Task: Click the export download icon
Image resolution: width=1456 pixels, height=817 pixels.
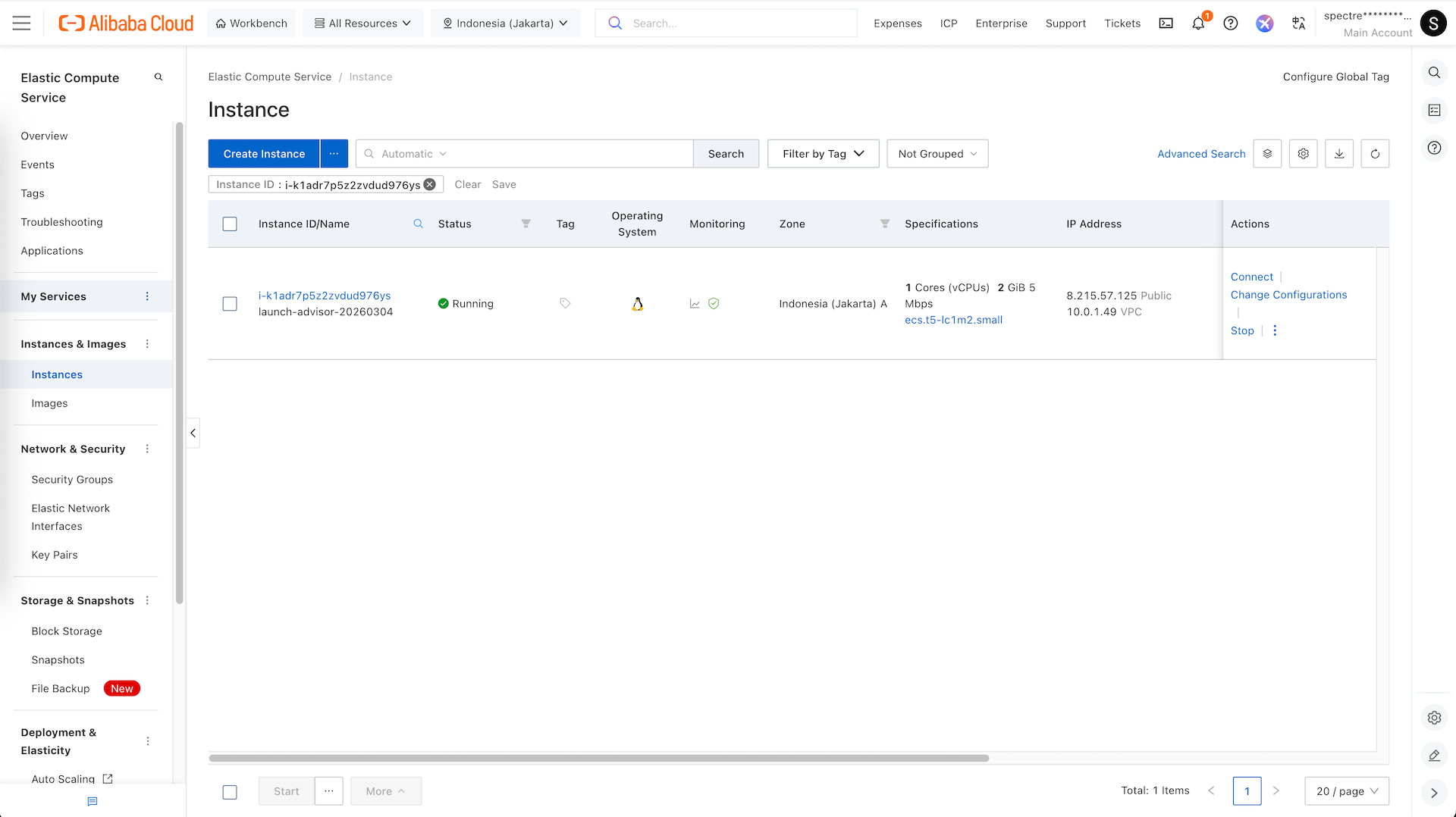Action: (x=1339, y=154)
